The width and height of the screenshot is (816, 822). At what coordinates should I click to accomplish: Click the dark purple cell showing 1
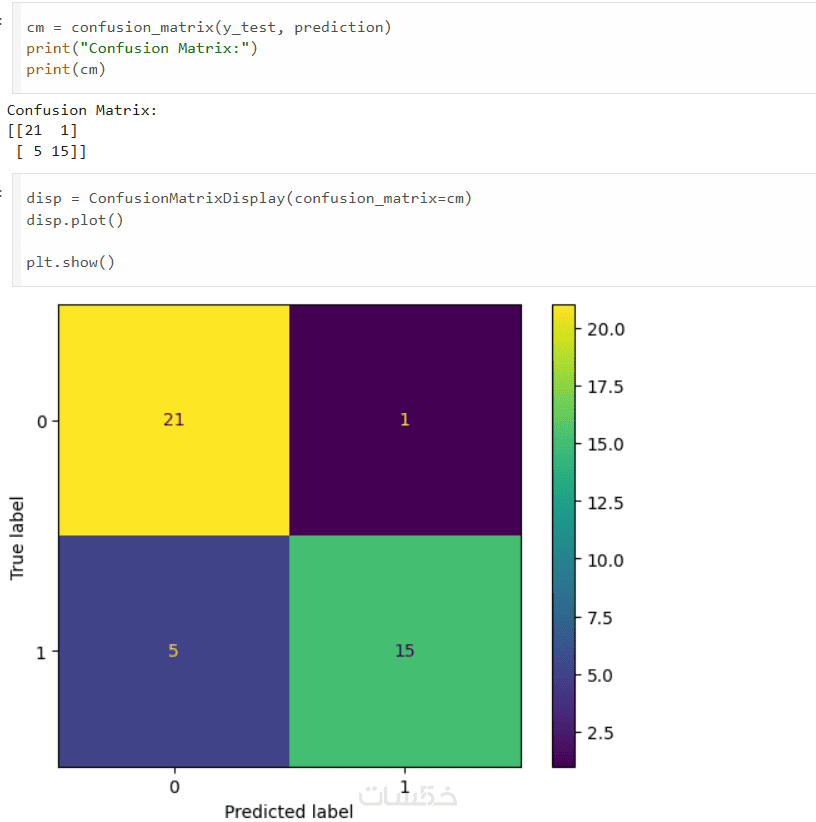405,420
